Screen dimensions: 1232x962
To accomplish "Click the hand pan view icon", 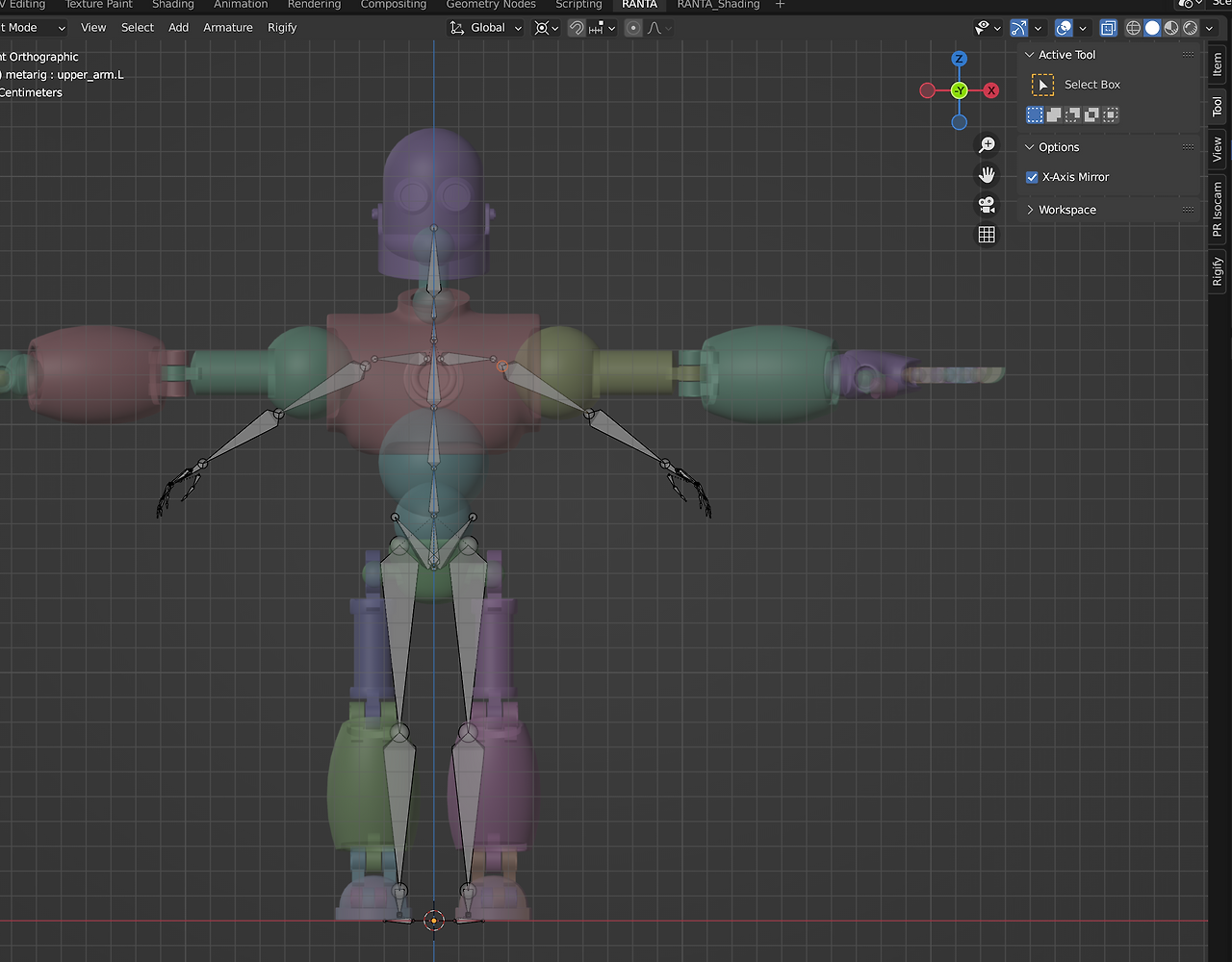I will (987, 175).
